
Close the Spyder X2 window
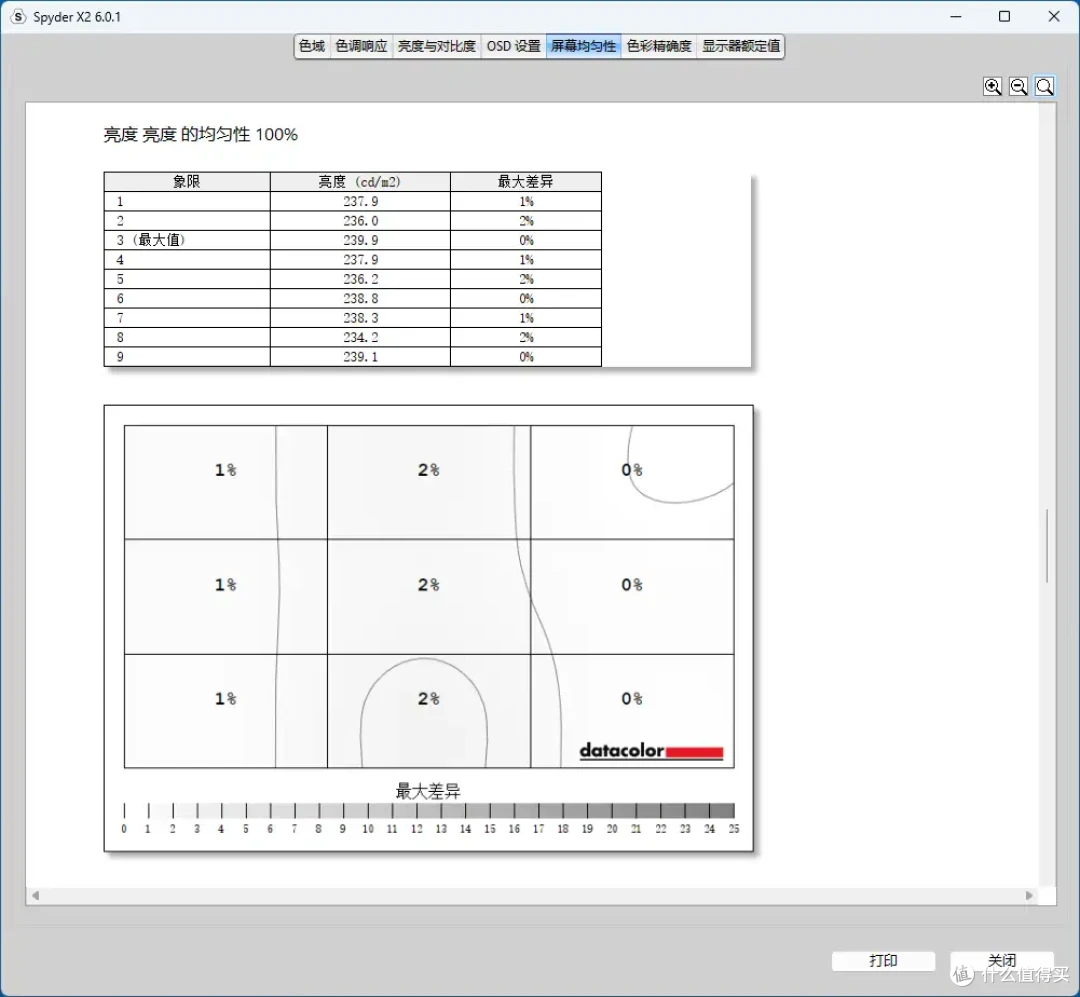pos(1054,17)
